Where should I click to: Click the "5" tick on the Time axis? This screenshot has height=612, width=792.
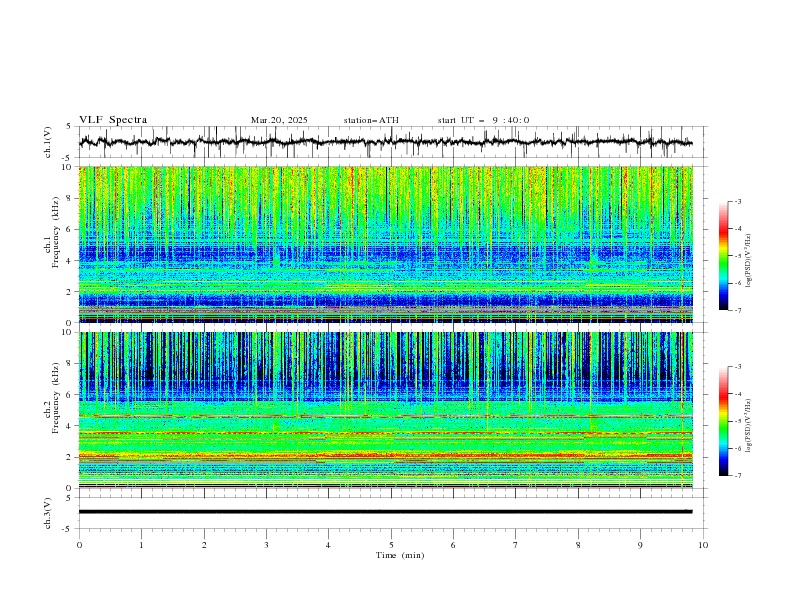[391, 545]
